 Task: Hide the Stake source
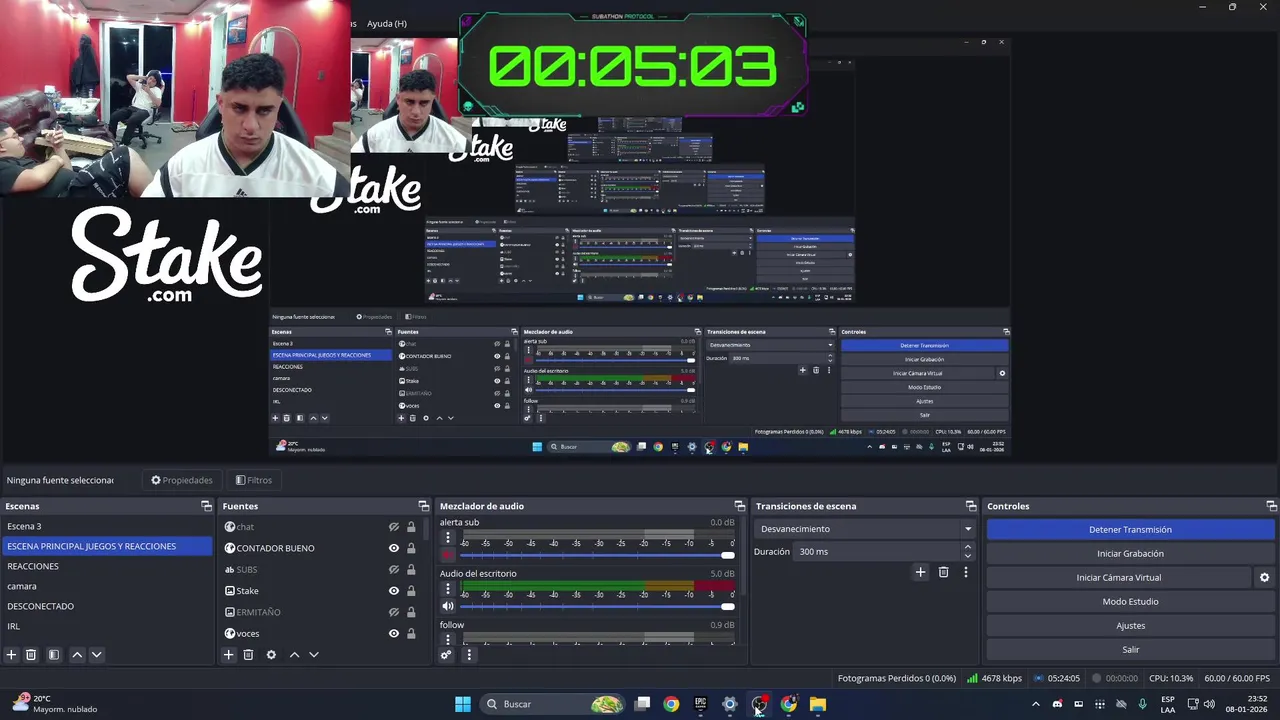click(394, 591)
